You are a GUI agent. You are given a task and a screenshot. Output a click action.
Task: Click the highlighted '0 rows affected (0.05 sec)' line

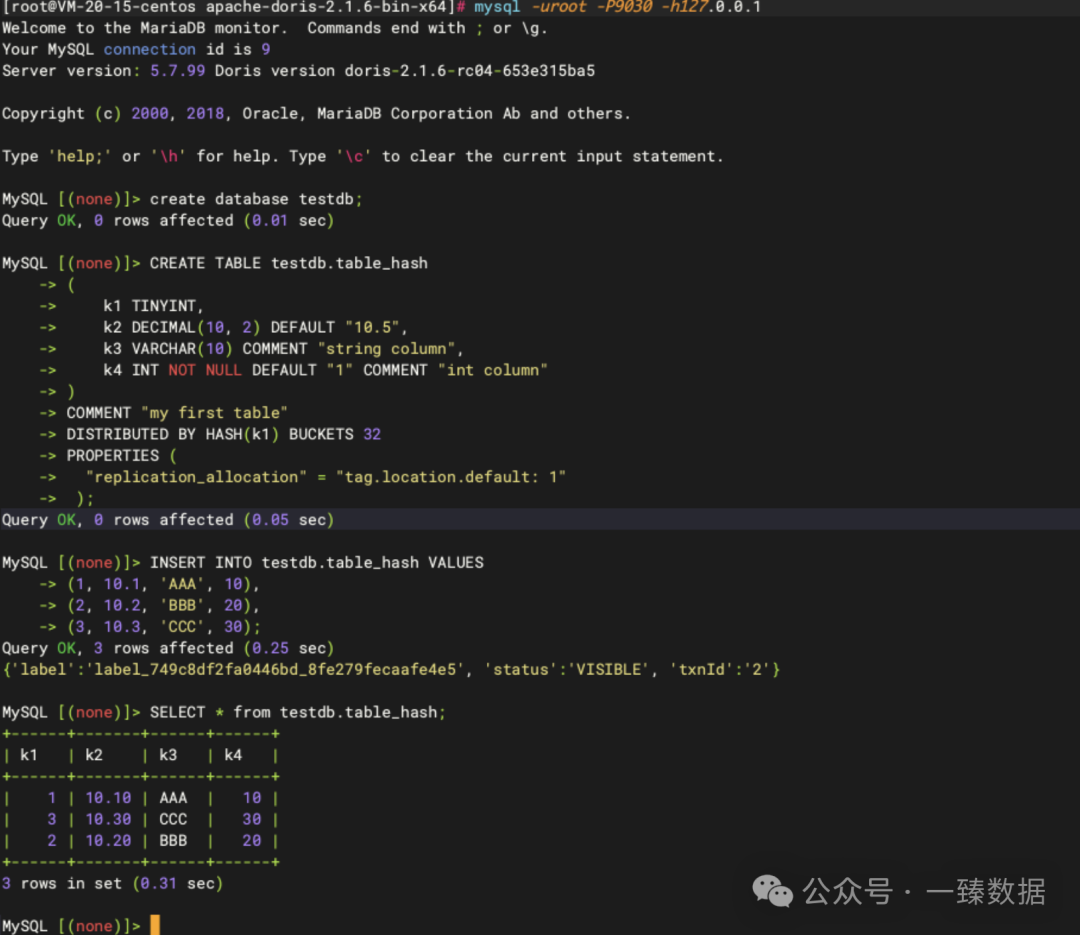(x=540, y=520)
